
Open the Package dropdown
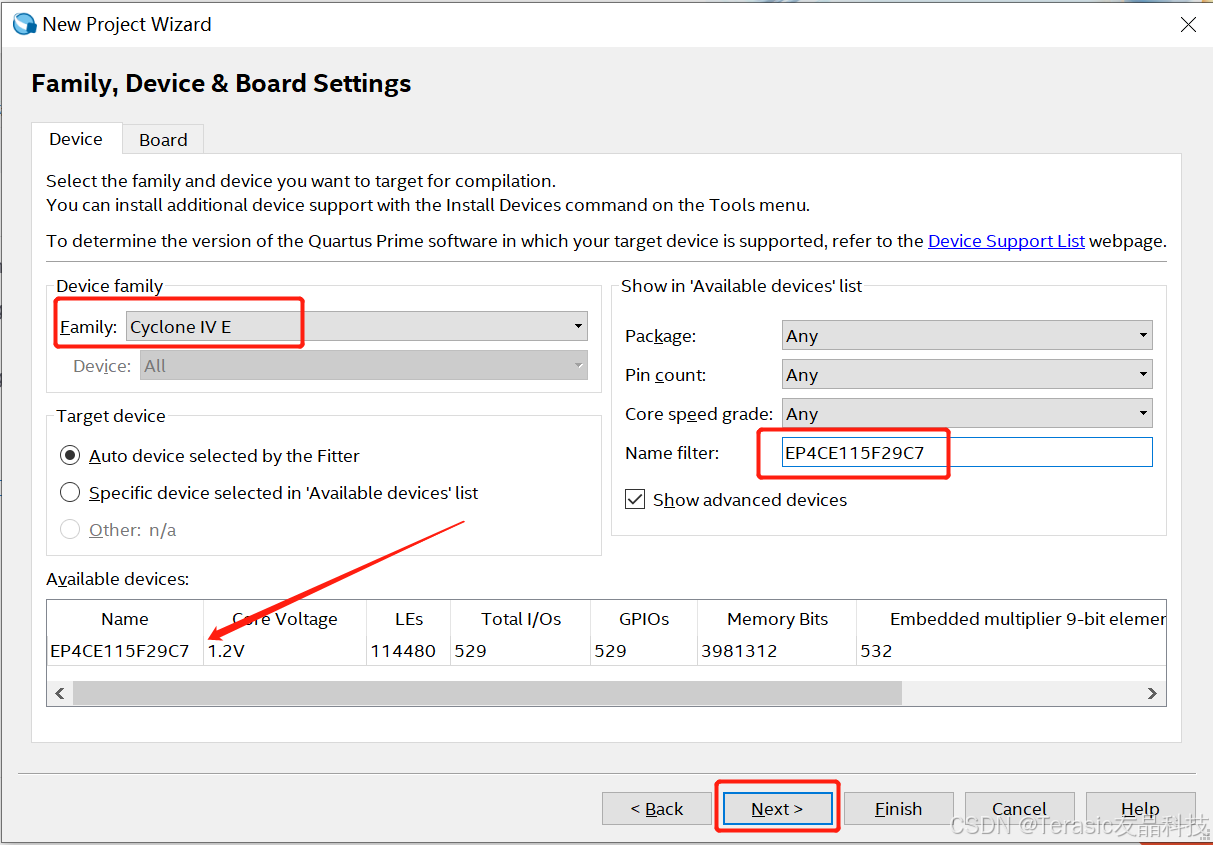[x=967, y=335]
